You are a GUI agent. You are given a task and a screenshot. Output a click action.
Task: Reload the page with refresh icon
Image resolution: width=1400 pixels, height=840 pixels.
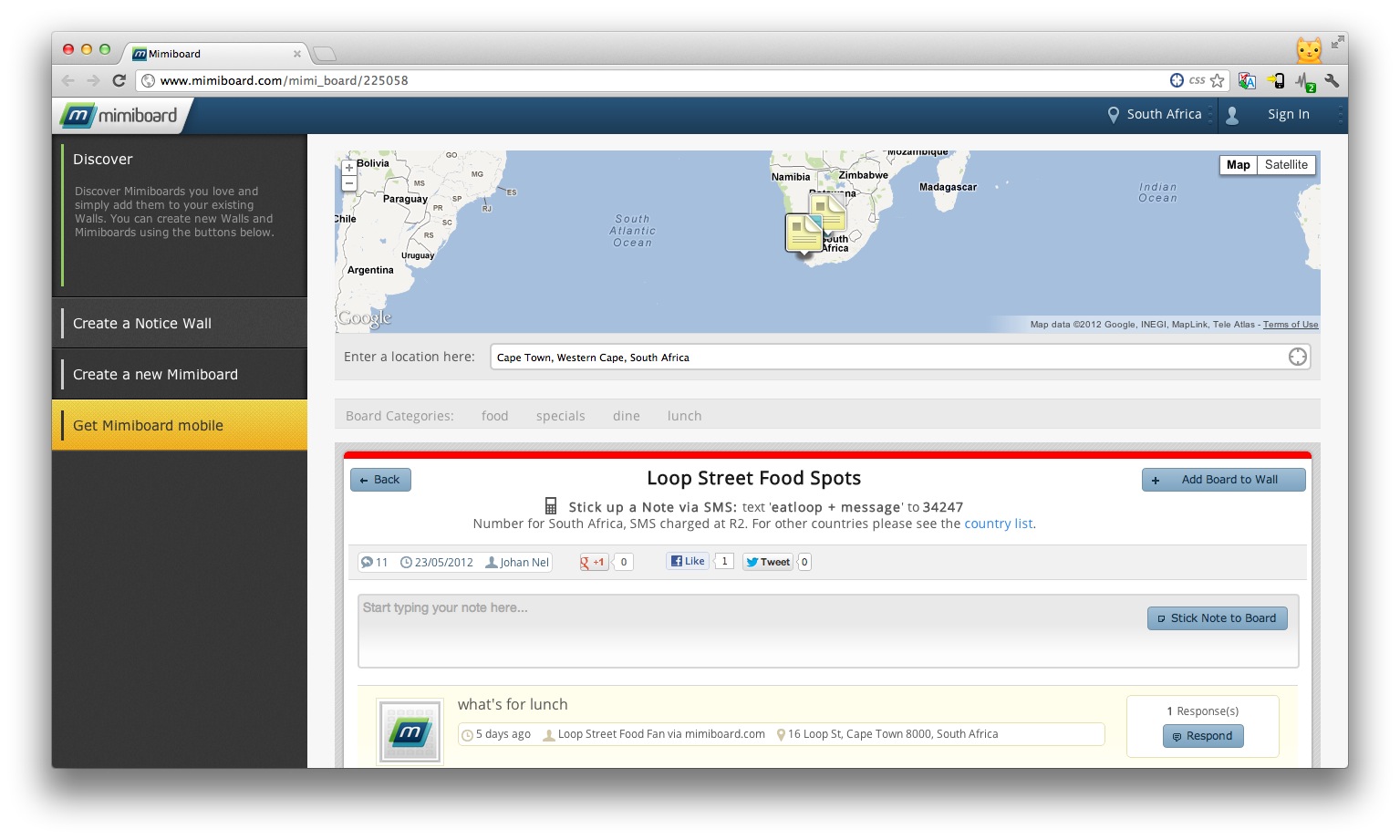click(119, 80)
